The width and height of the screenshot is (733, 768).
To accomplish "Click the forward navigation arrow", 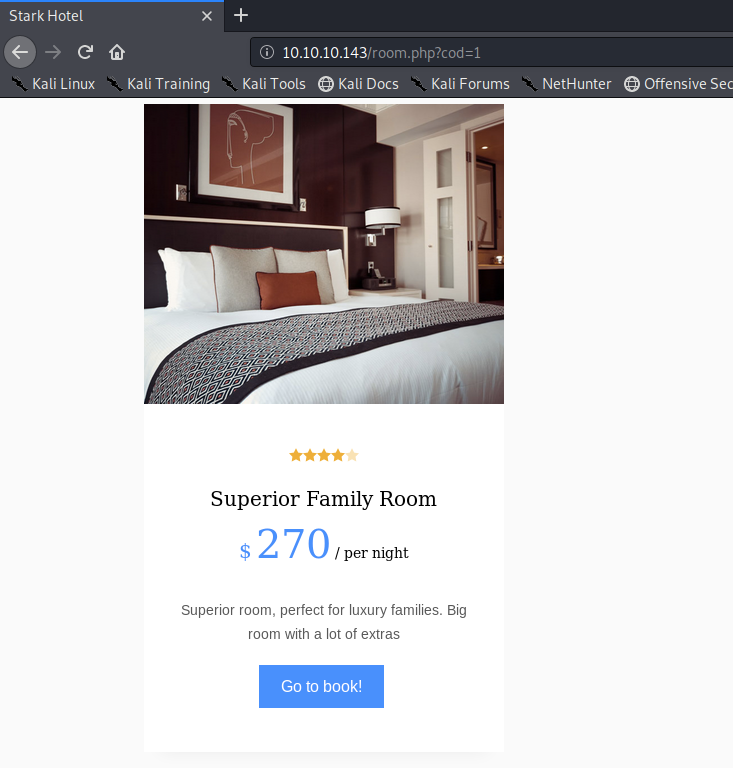I will click(53, 52).
